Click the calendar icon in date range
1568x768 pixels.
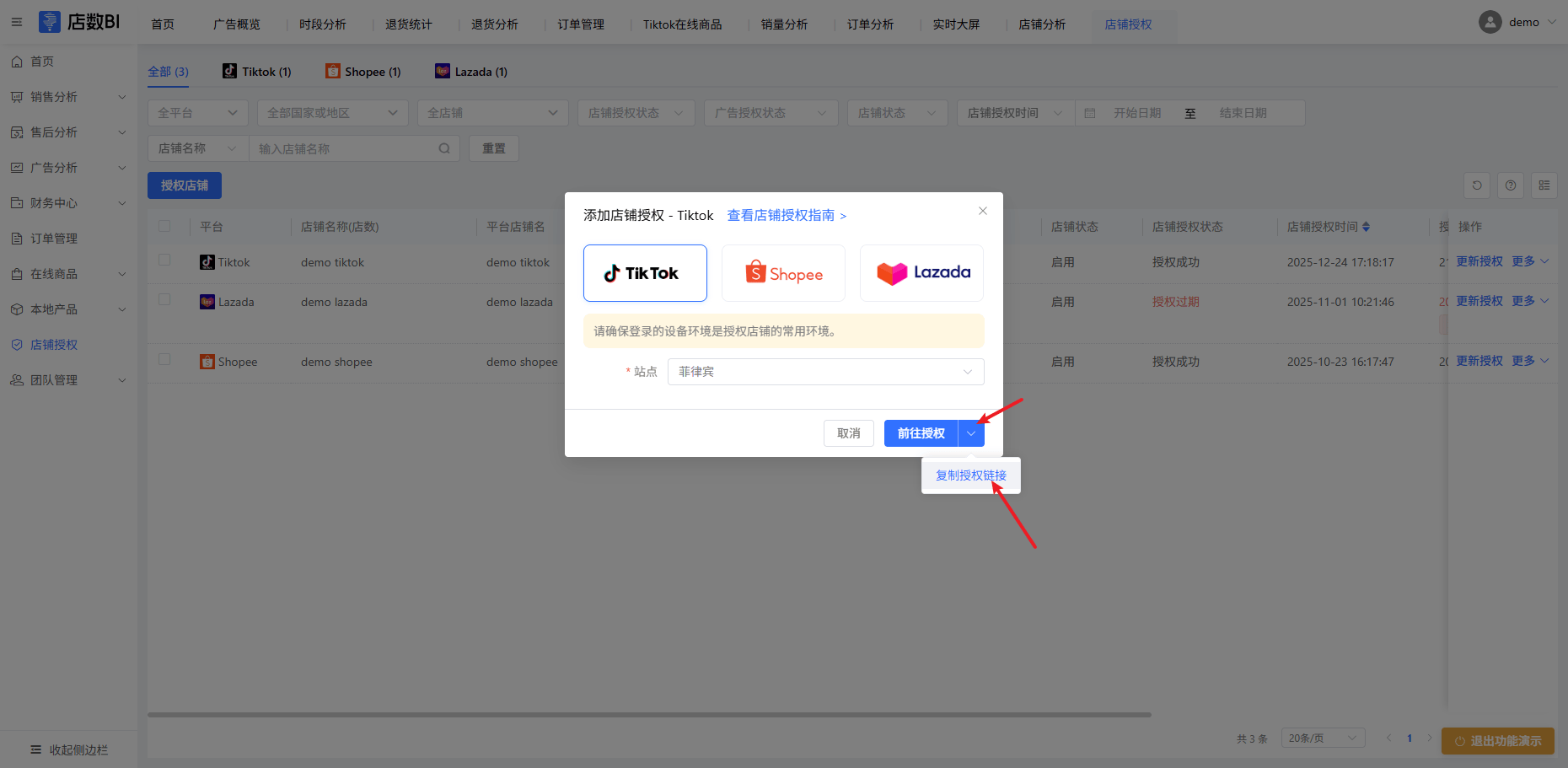click(x=1090, y=113)
